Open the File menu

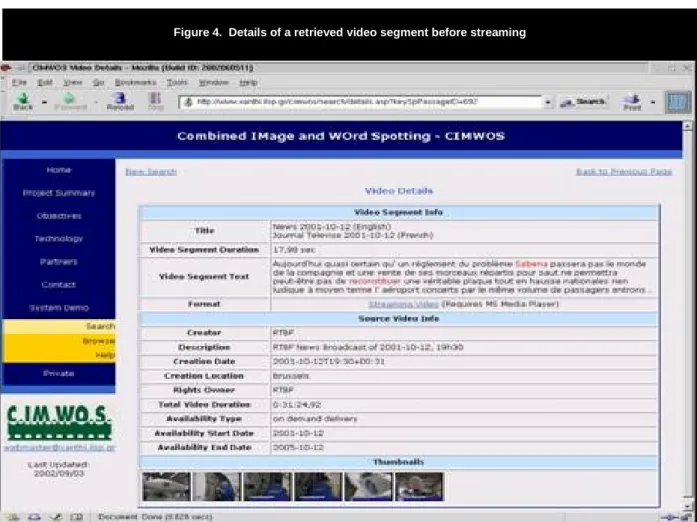point(19,83)
